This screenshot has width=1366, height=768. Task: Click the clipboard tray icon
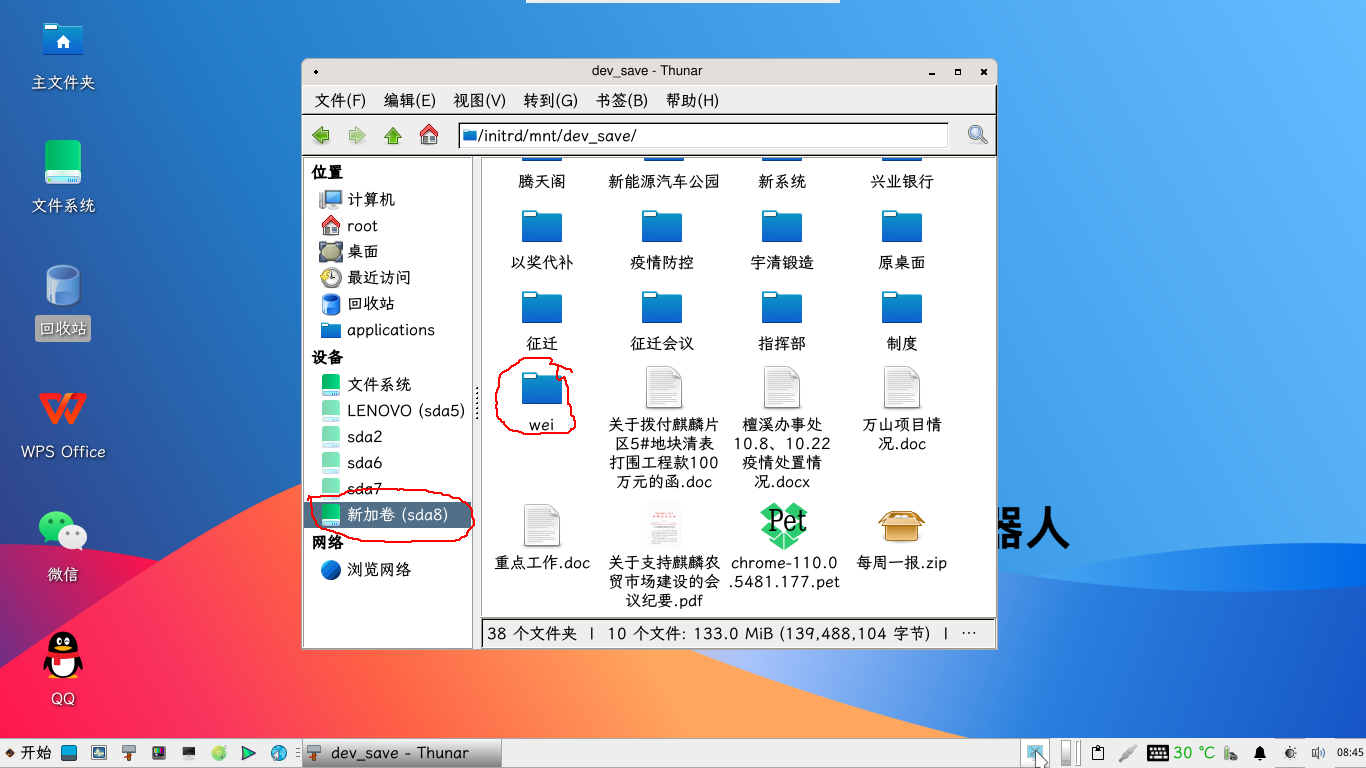(x=1098, y=753)
